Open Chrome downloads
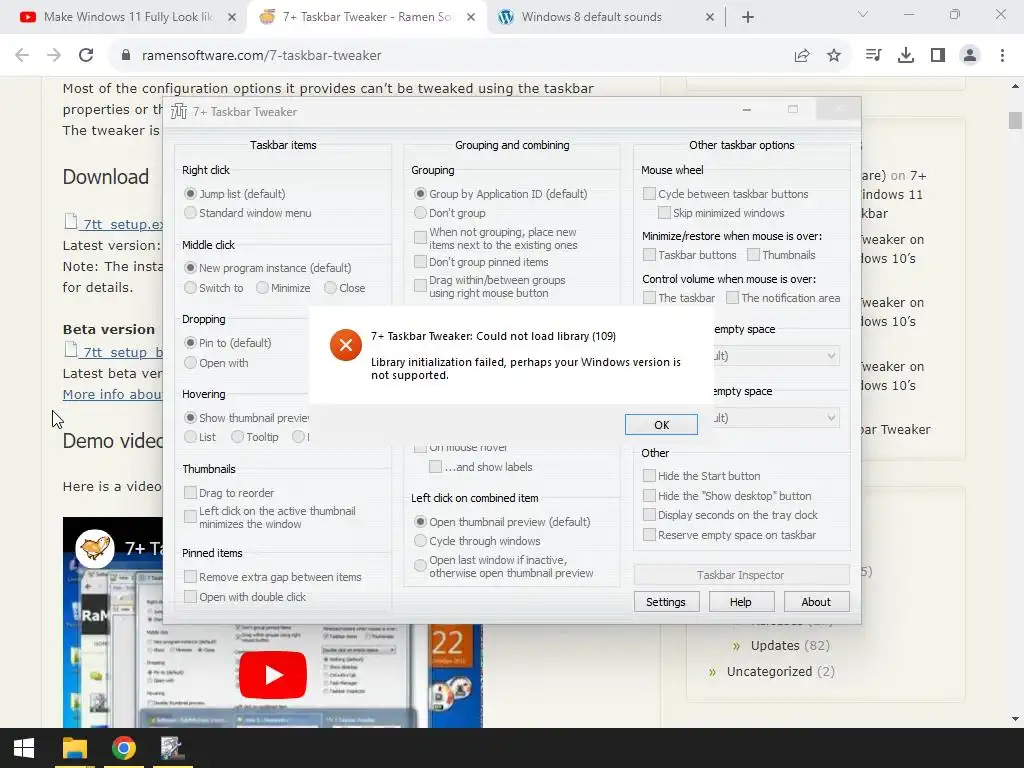Viewport: 1024px width, 768px height. pyautogui.click(x=906, y=56)
